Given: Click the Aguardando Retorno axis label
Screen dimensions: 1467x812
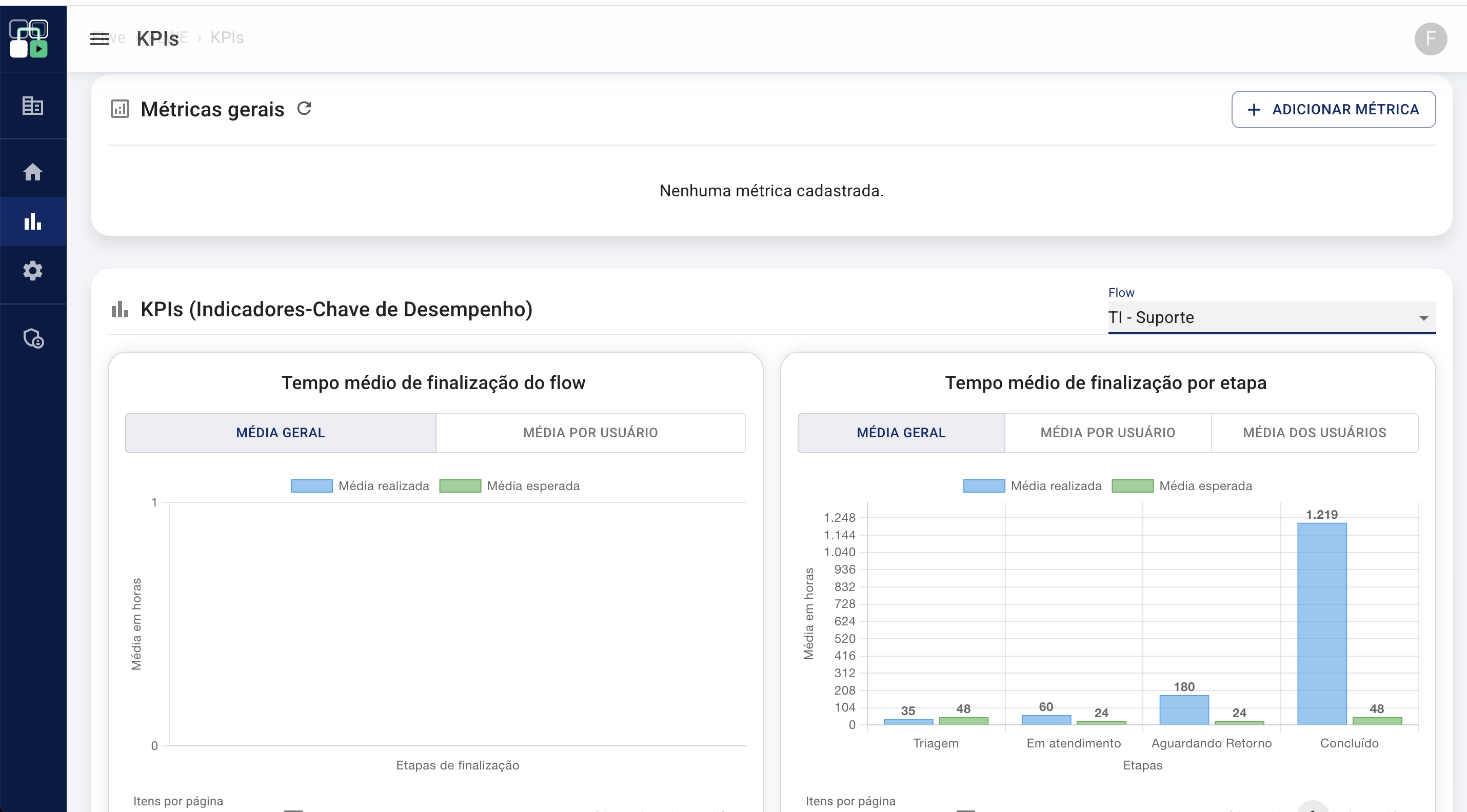Looking at the screenshot, I should (x=1211, y=743).
